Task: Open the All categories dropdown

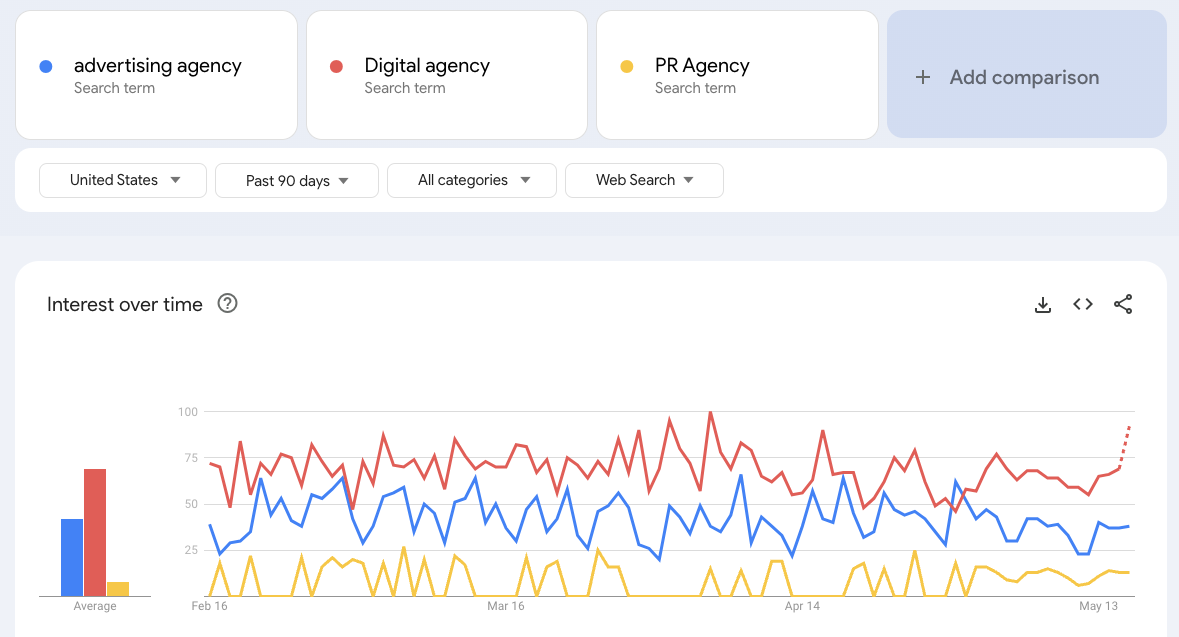Action: [472, 180]
